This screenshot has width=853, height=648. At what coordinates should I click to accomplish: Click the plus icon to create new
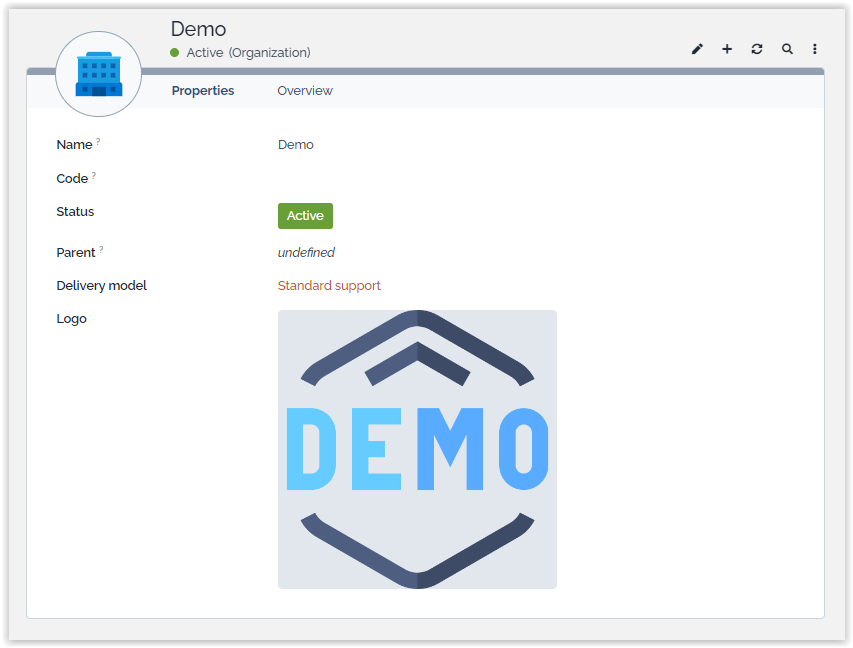(x=727, y=49)
